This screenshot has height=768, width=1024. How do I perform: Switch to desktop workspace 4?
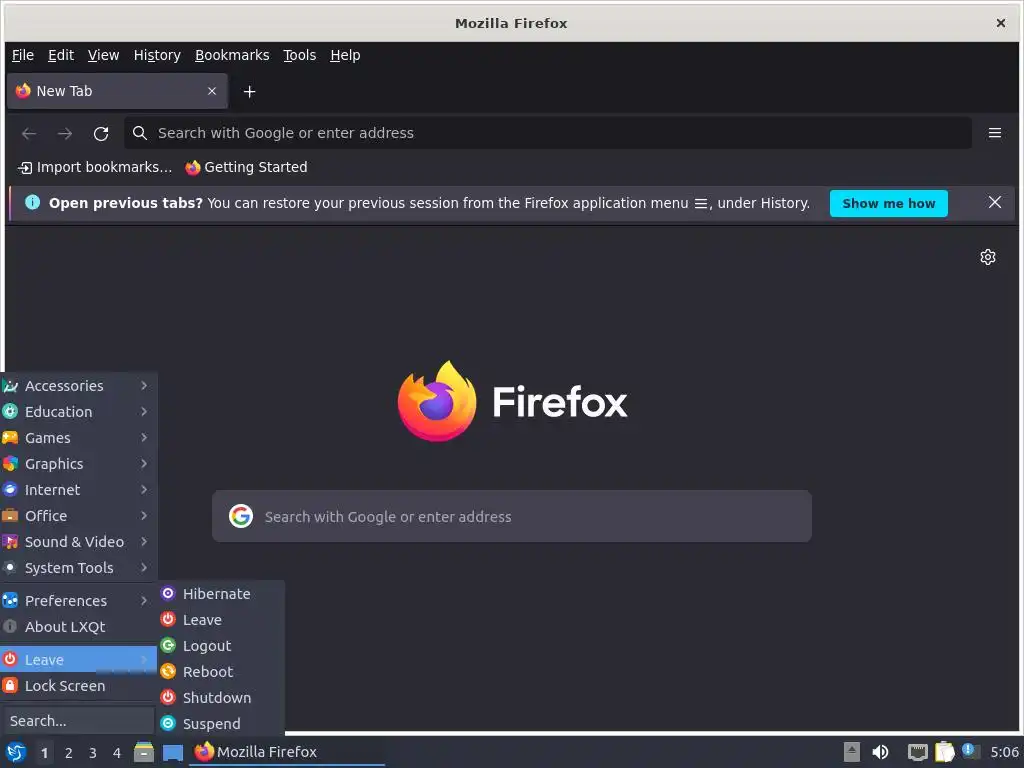117,753
